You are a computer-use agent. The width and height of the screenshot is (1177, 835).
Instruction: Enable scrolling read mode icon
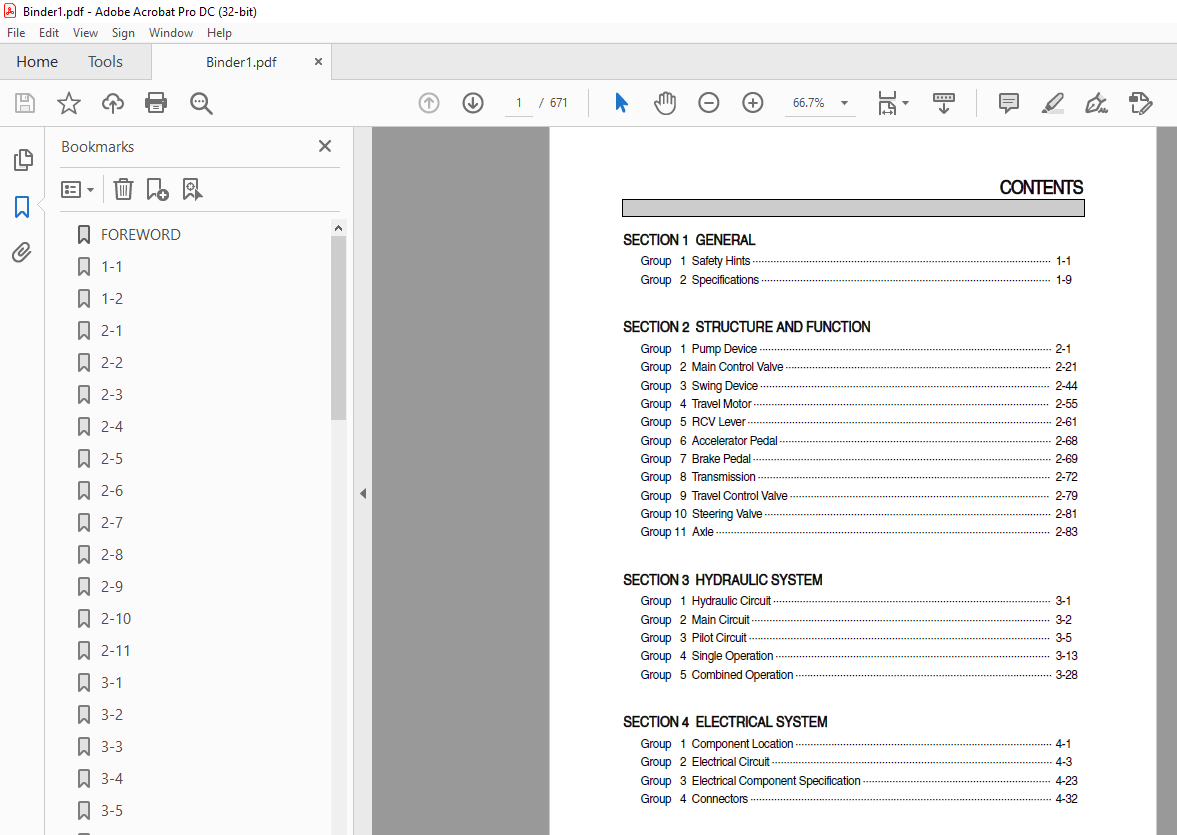coord(944,103)
